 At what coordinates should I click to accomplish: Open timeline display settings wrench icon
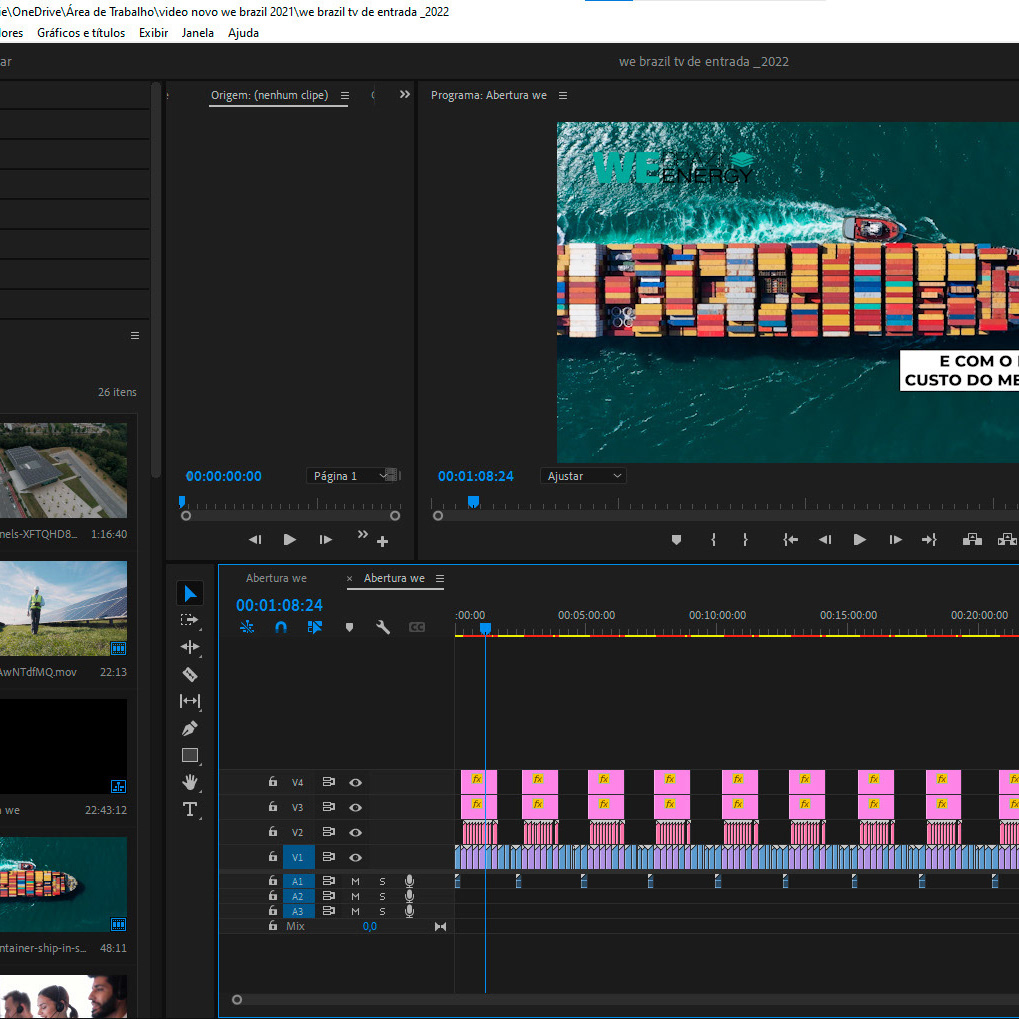pos(383,627)
